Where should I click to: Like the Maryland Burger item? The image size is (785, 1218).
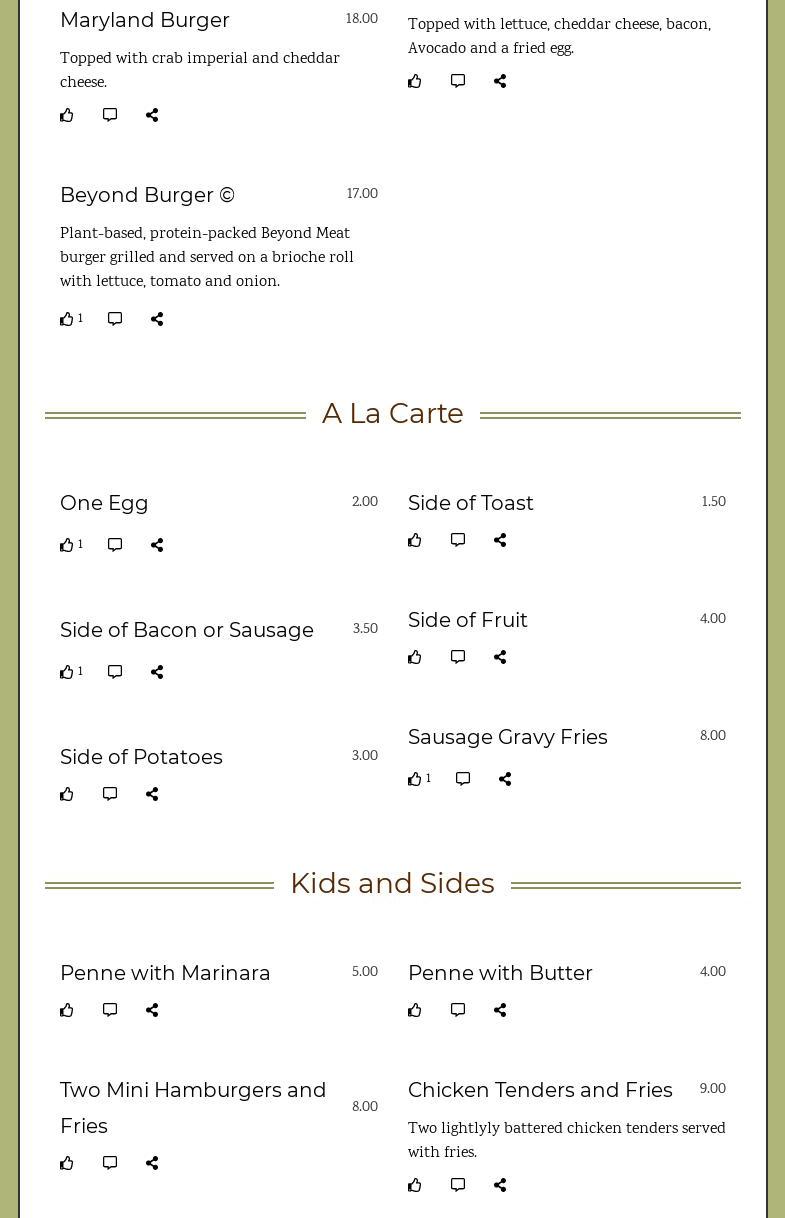pos(67,116)
